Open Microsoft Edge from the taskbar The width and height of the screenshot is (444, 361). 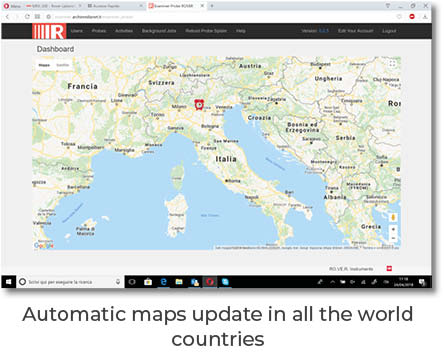click(163, 282)
